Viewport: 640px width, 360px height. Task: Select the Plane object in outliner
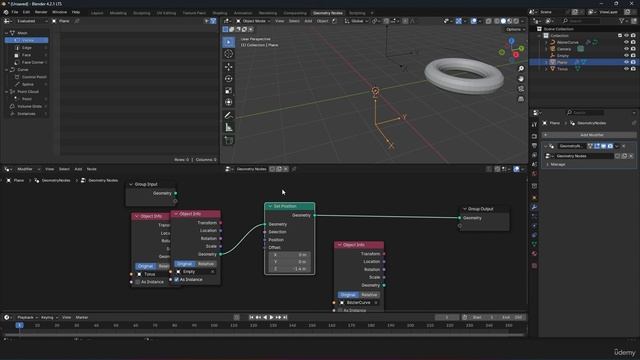point(562,62)
